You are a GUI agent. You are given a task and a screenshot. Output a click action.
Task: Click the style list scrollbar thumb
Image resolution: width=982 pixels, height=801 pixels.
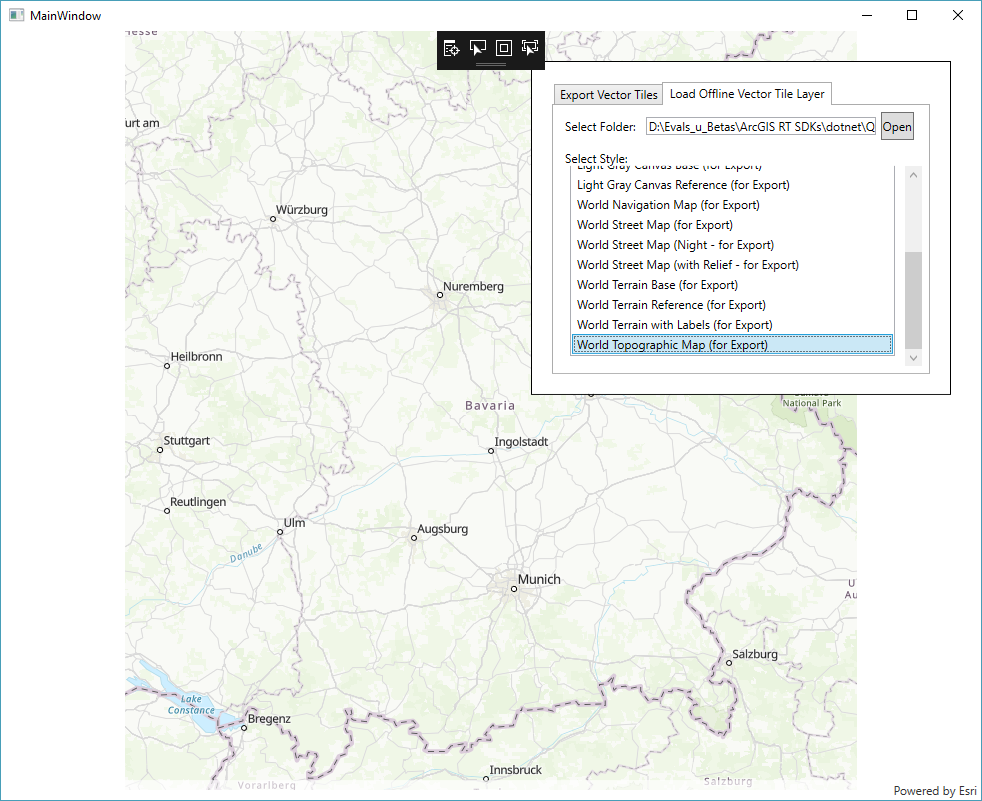[x=913, y=300]
